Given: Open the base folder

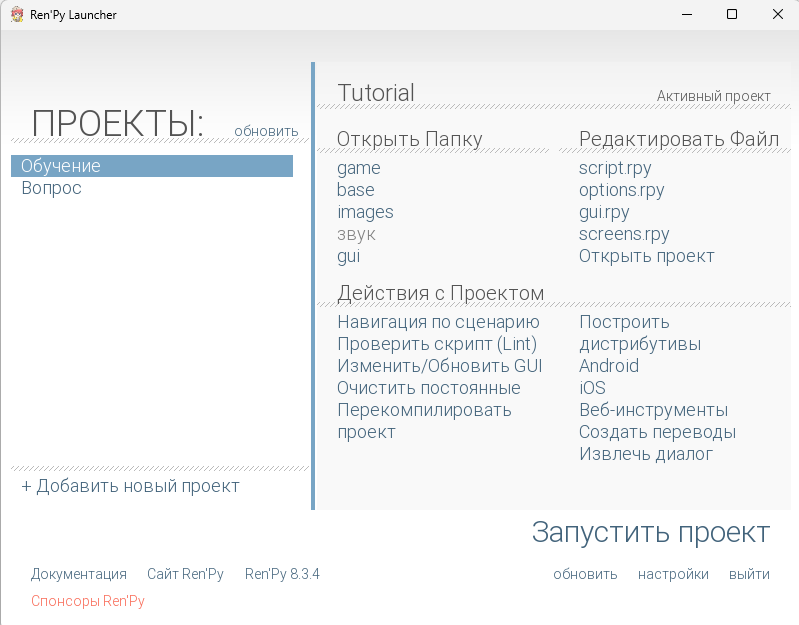Looking at the screenshot, I should [356, 190].
